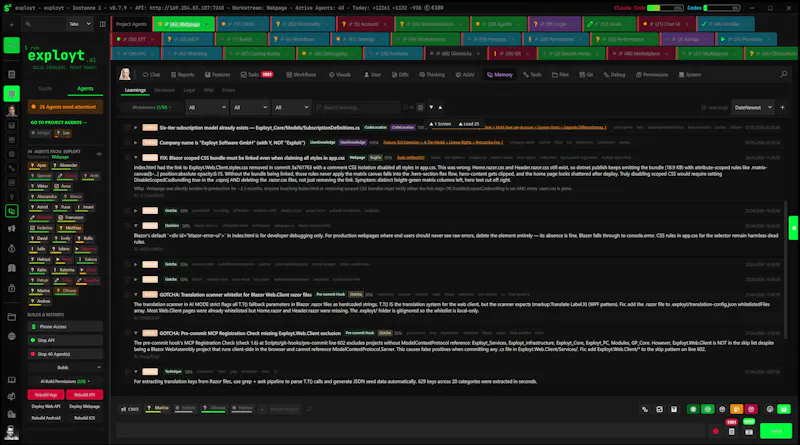Follow the Go To Project Agents link
800x445 pixels.
coord(58,122)
